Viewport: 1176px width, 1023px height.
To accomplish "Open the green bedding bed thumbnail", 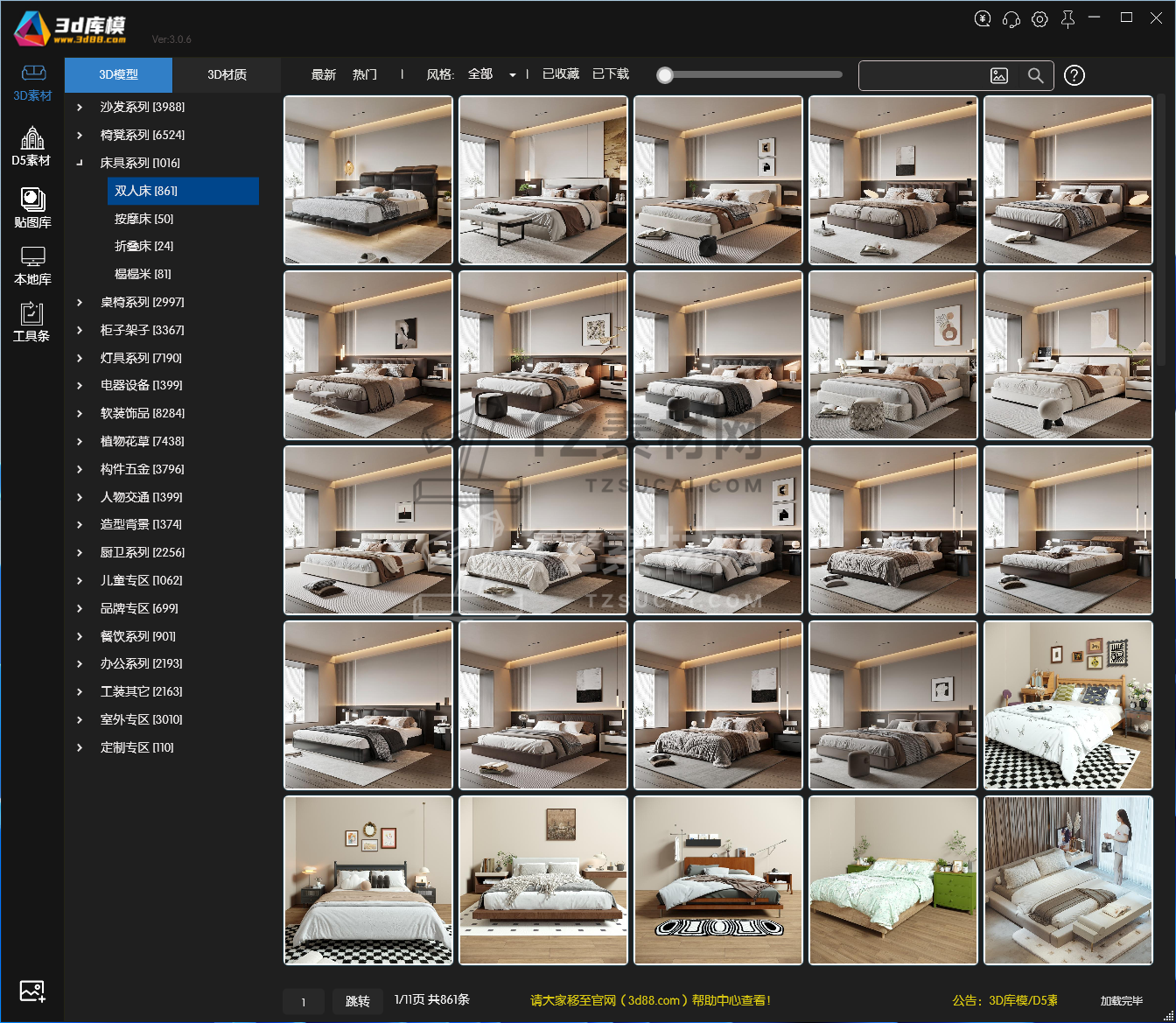I will (x=893, y=880).
